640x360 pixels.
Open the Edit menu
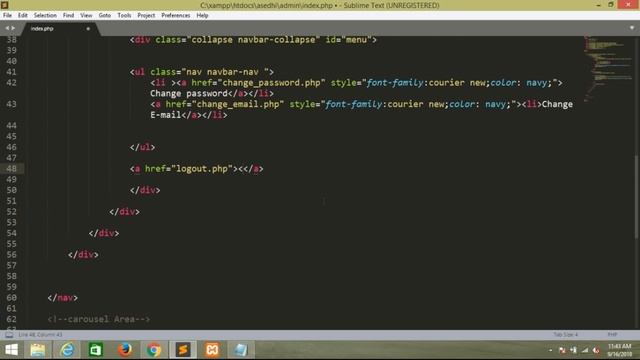22,16
